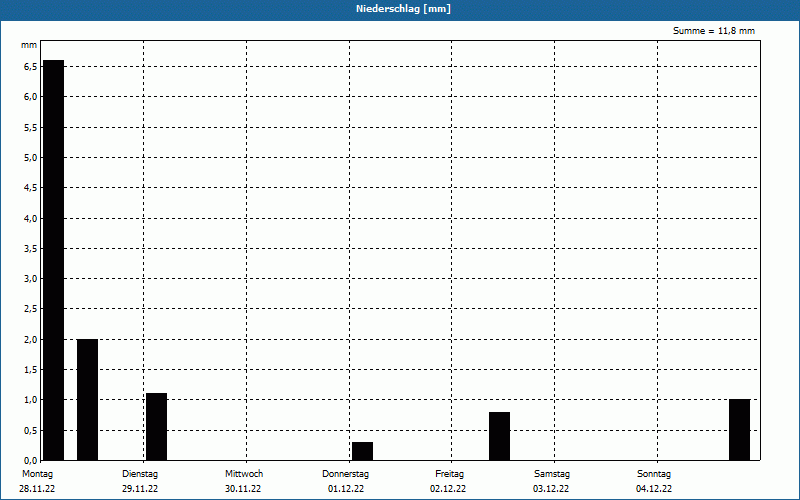Click the Donnerstag axis label
This screenshot has width=800, height=500.
click(345, 473)
